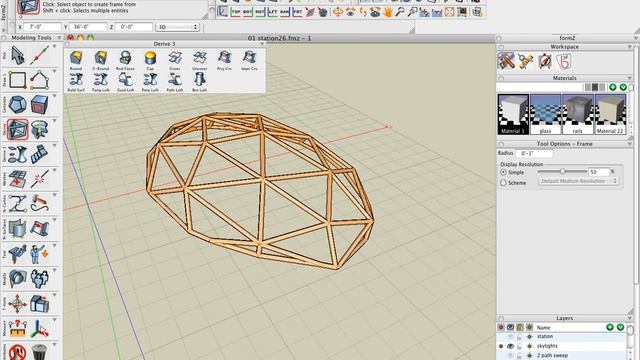The height and width of the screenshot is (360, 640).
Task: Select the Material 1 swatch
Action: pyautogui.click(x=513, y=114)
